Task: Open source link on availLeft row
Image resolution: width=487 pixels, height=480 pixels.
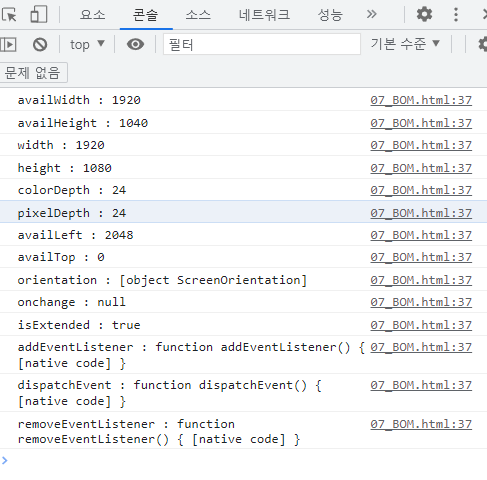Action: tap(421, 235)
